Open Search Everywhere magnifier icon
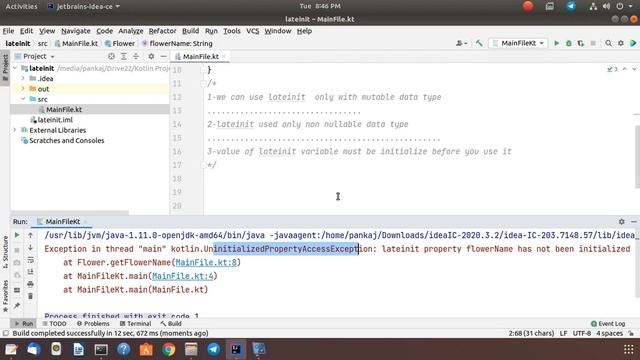This screenshot has width=640, height=360. [609, 43]
